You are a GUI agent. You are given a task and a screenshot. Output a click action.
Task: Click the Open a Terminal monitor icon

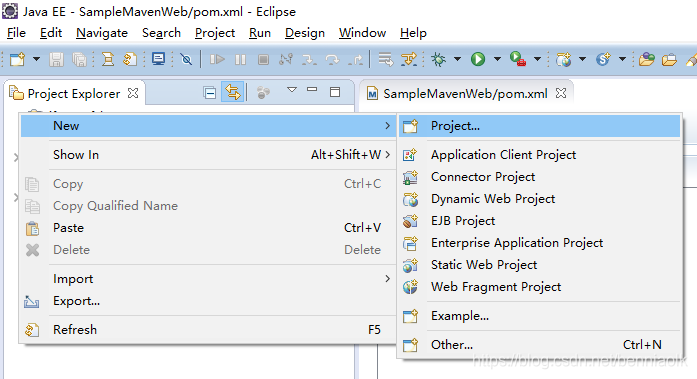(x=158, y=59)
